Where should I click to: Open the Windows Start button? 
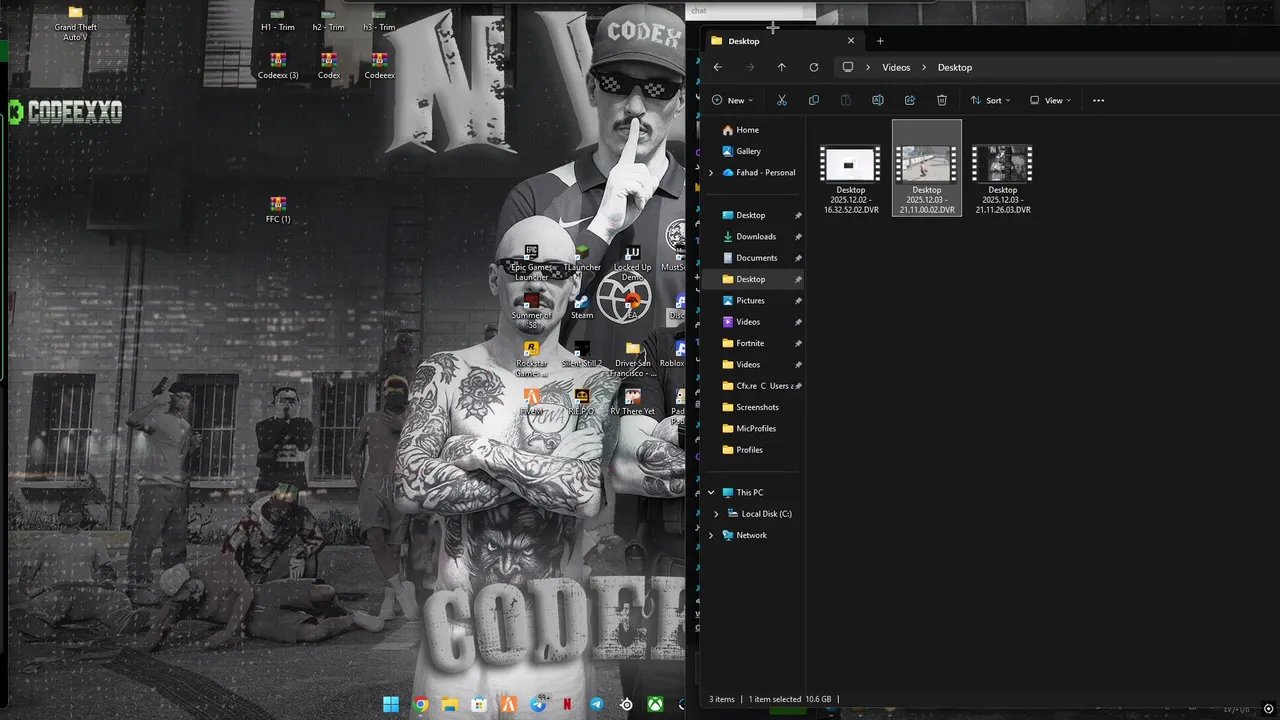click(391, 704)
